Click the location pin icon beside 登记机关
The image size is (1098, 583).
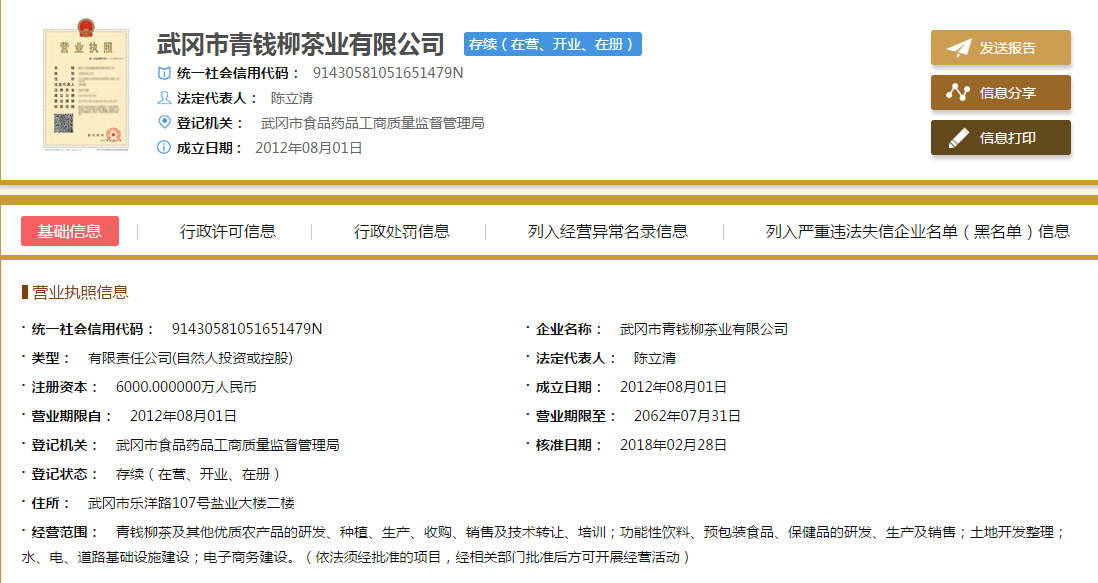[x=165, y=122]
